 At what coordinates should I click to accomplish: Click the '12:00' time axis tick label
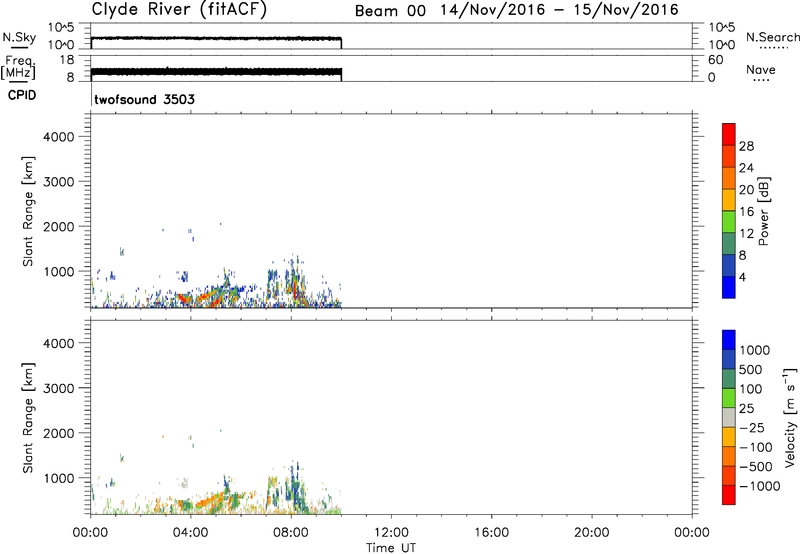click(x=391, y=533)
